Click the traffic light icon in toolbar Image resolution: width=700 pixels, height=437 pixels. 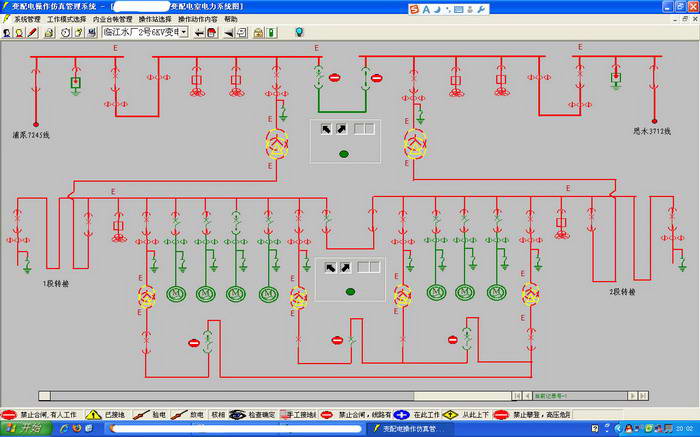point(271,32)
